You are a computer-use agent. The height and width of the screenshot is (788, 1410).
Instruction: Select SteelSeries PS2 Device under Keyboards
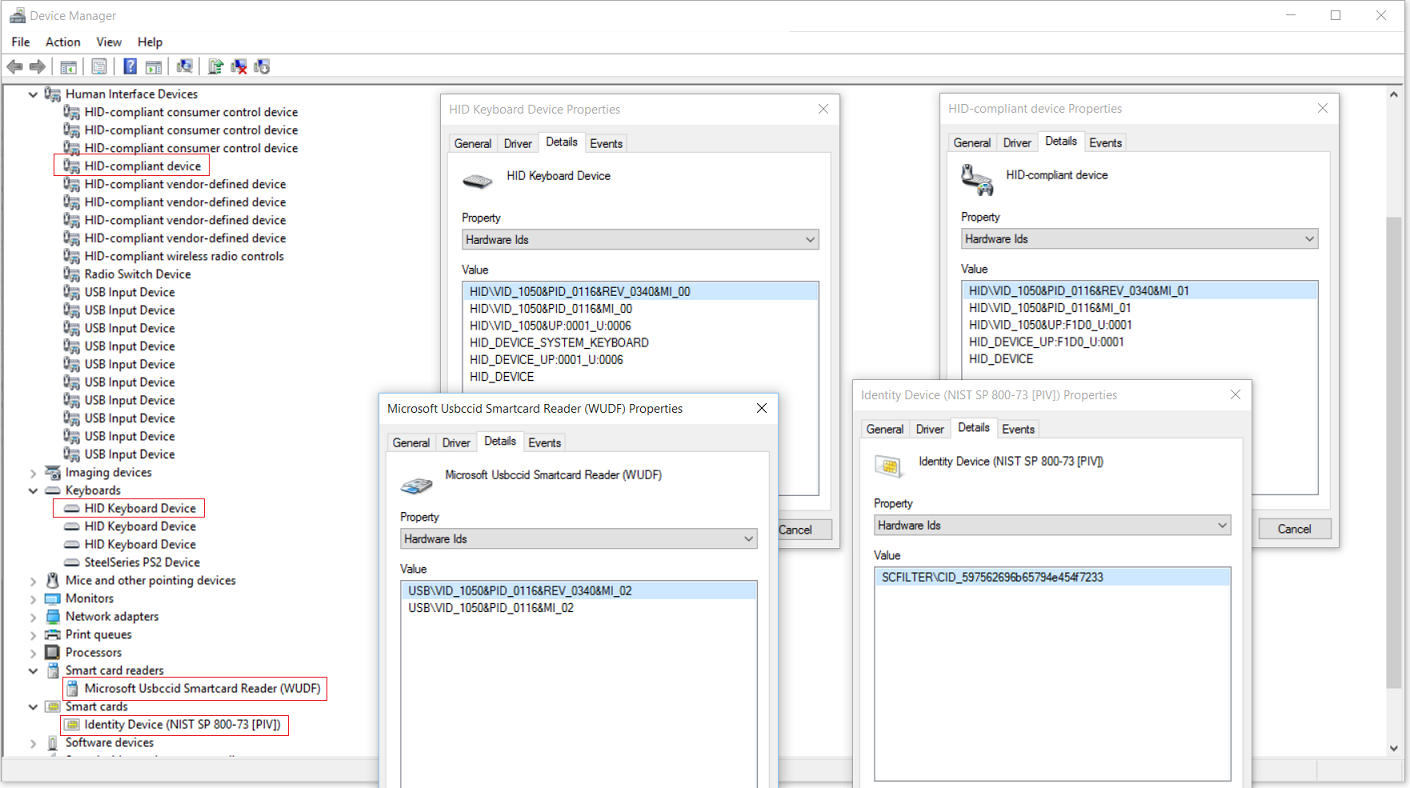click(x=141, y=563)
